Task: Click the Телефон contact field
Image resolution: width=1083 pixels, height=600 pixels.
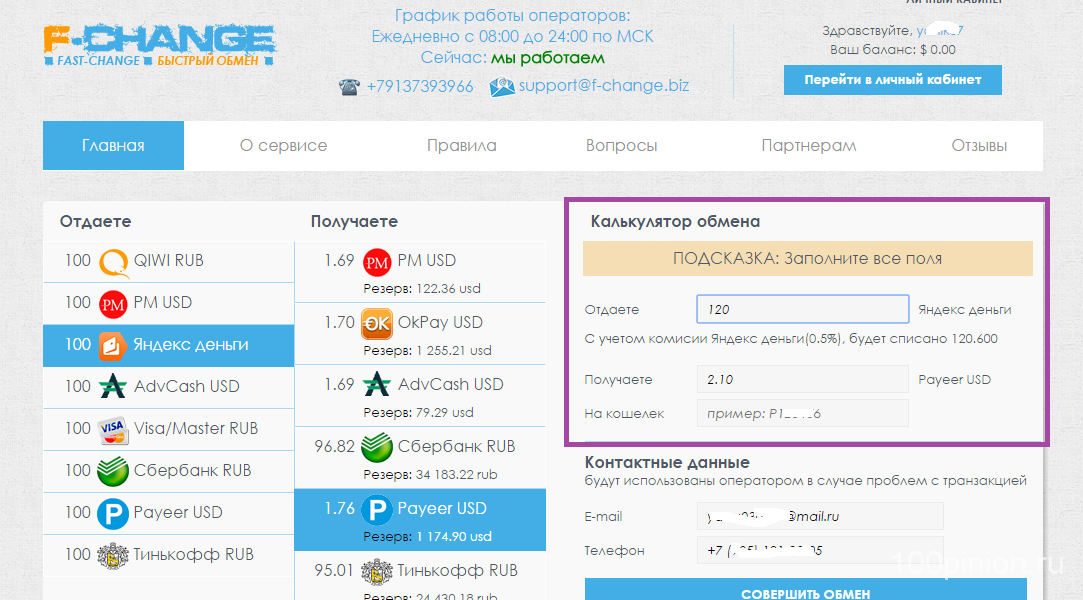Action: pos(820,550)
